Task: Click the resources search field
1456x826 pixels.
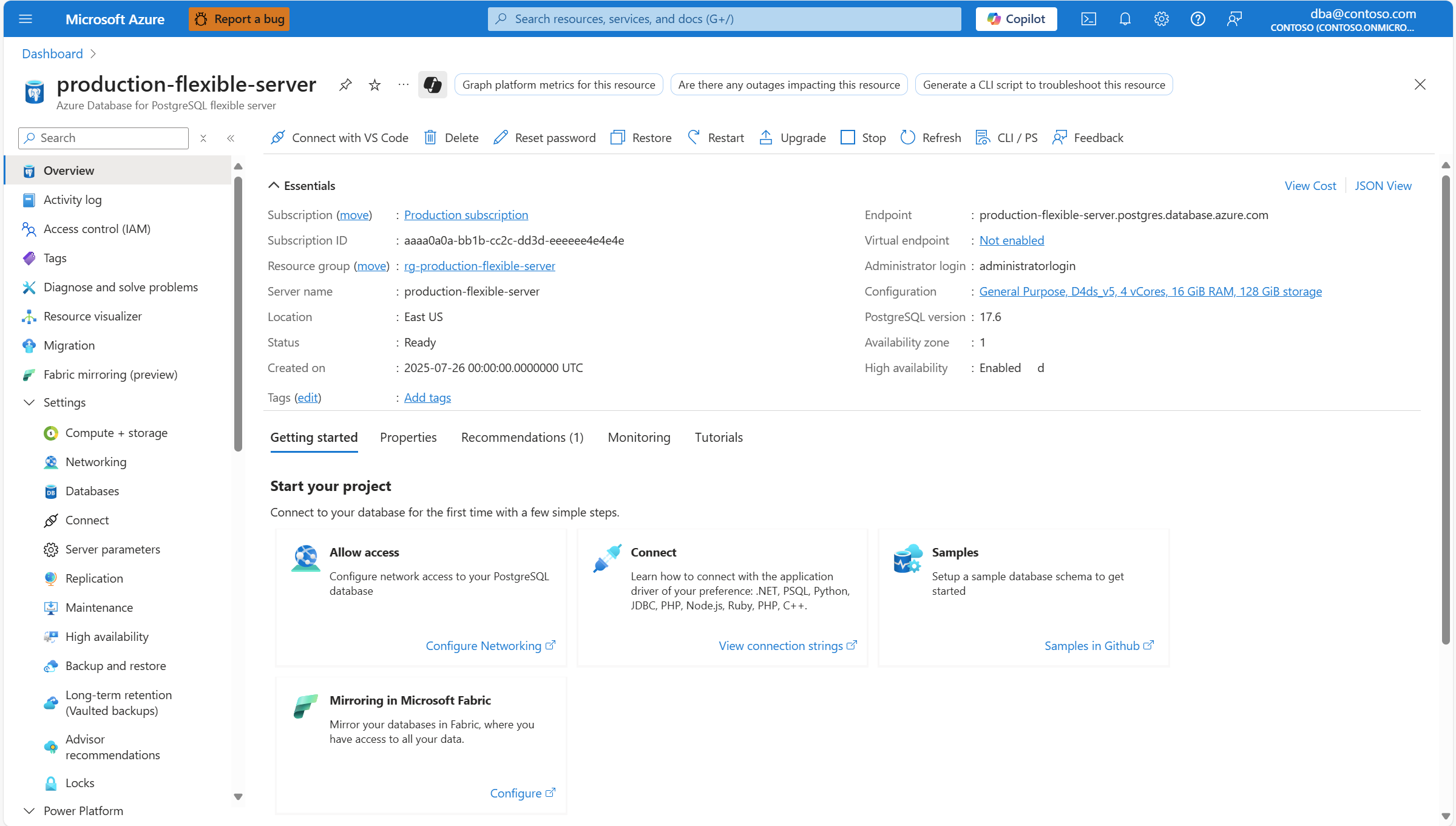Action: pos(723,18)
